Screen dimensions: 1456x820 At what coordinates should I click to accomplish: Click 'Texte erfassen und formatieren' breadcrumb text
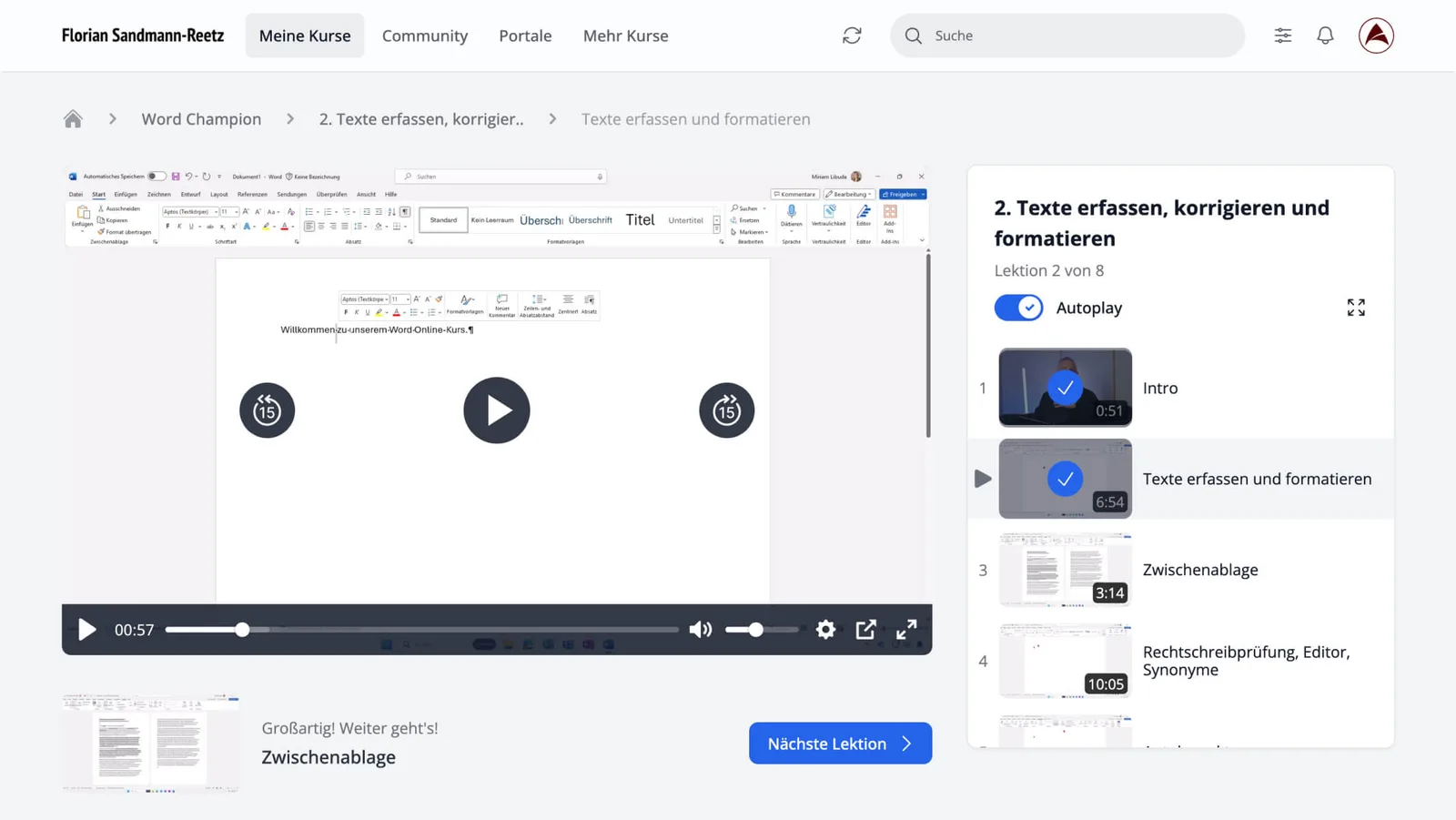tap(696, 119)
